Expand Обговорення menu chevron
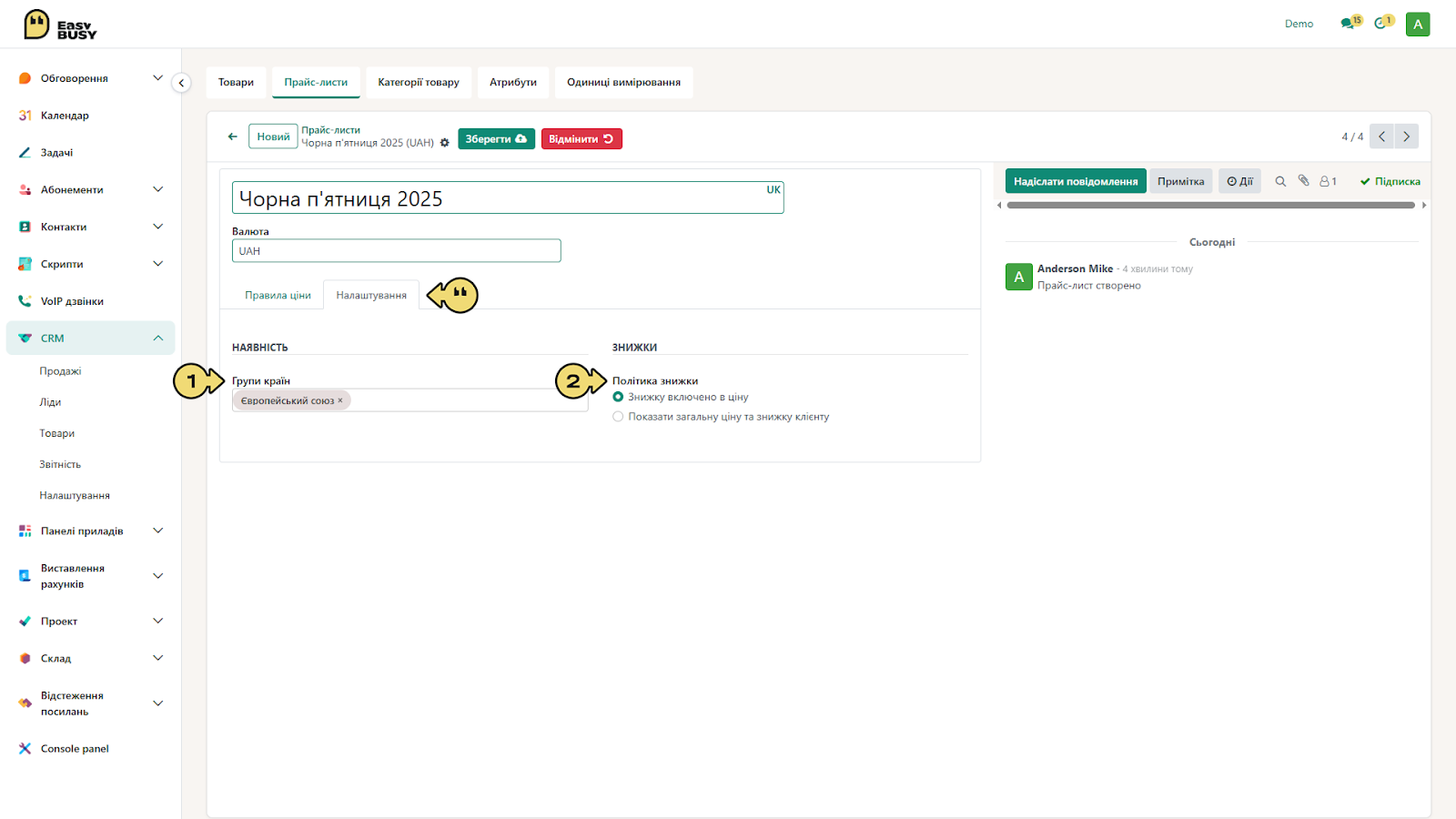Viewport: 1456px width, 819px height. pos(157,78)
